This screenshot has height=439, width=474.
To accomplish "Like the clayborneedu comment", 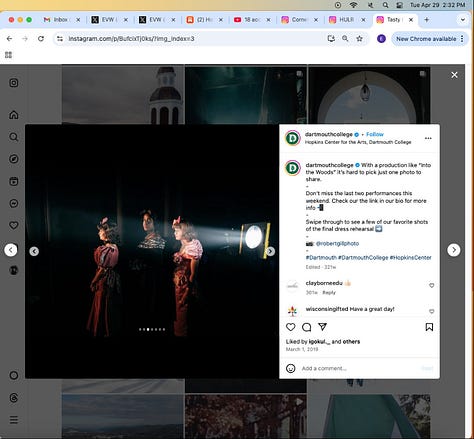I will (x=431, y=285).
